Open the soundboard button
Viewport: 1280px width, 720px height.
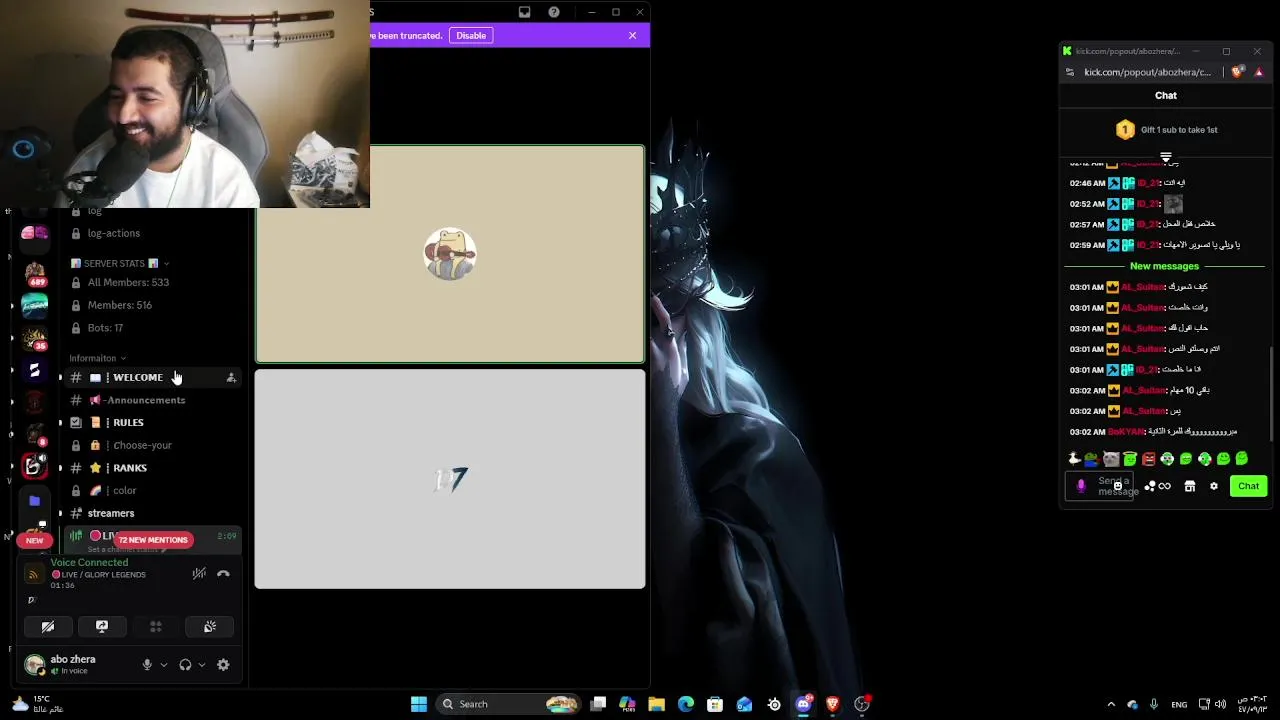click(x=210, y=626)
